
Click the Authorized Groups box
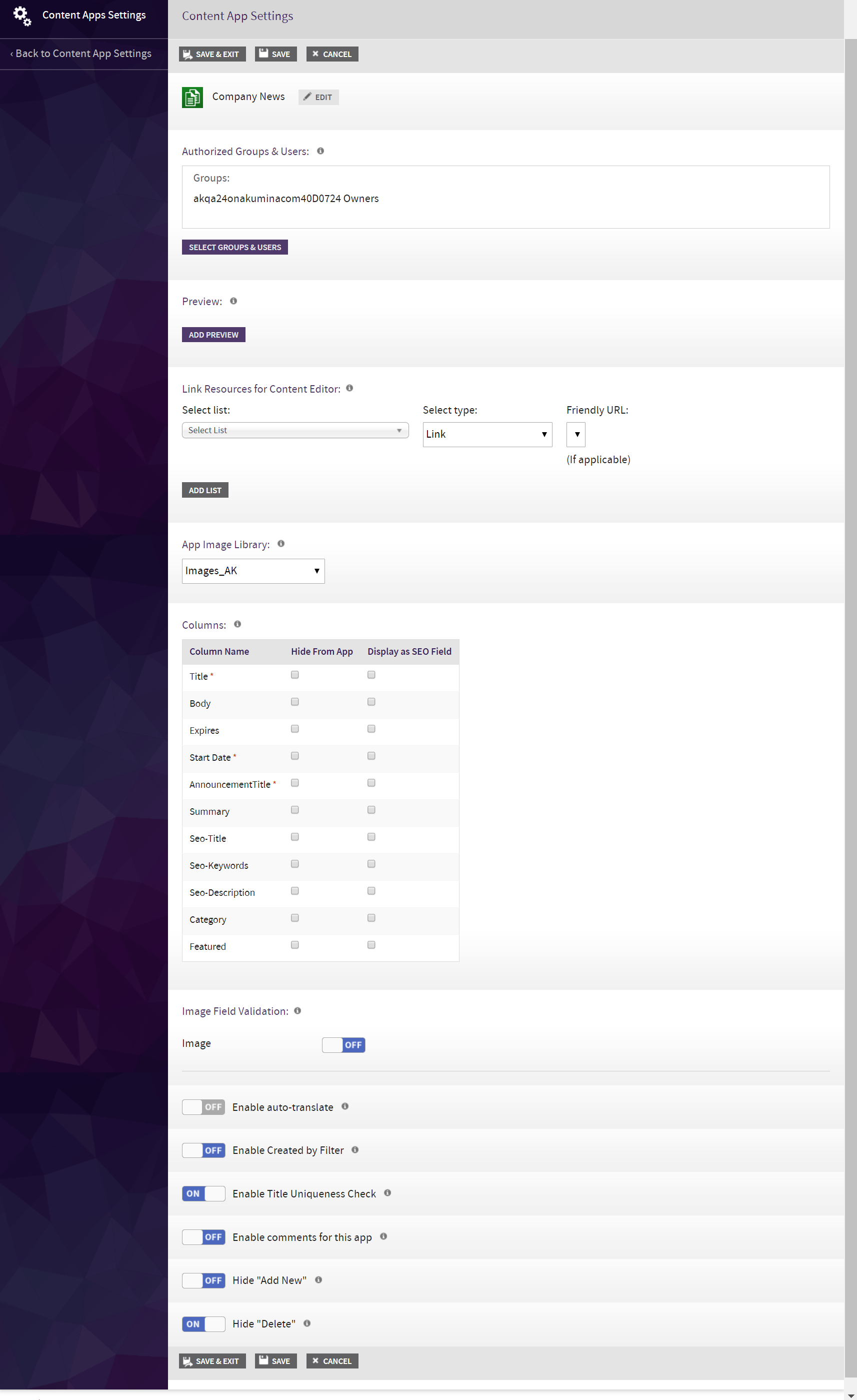(505, 197)
